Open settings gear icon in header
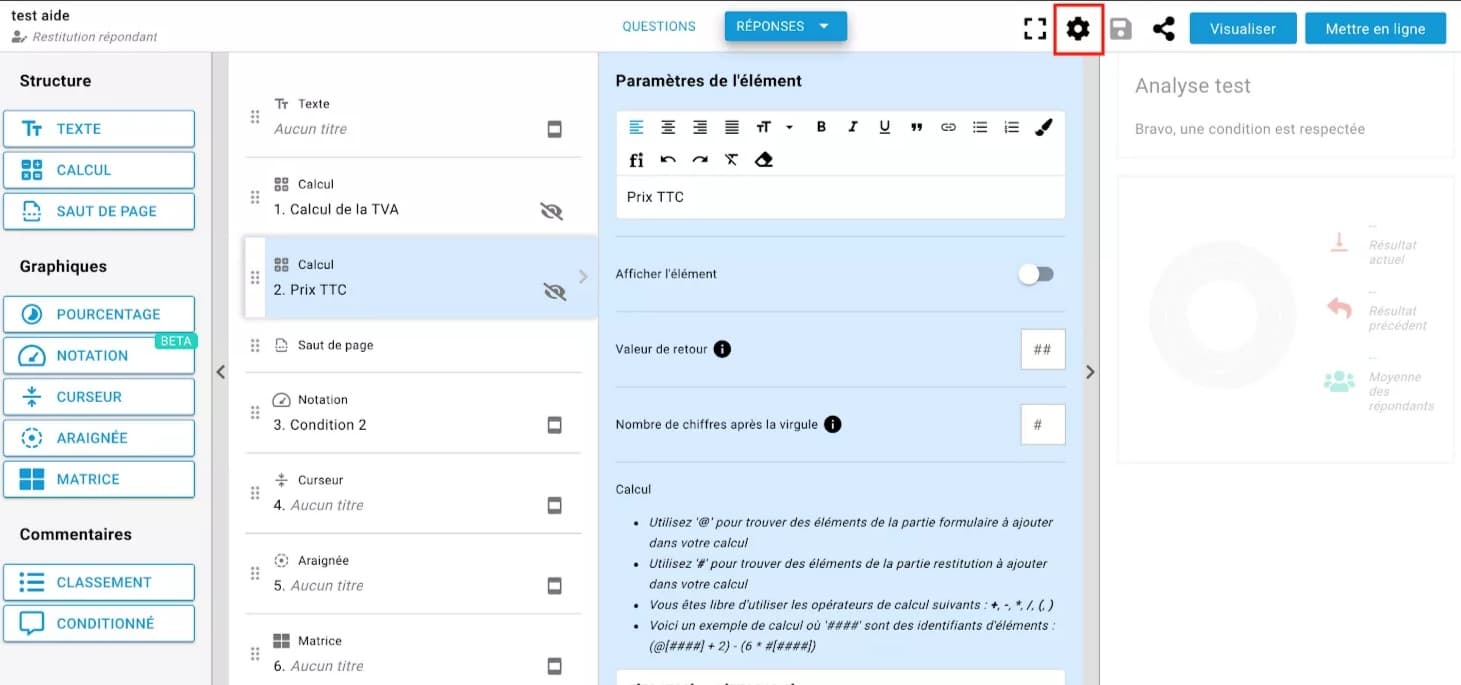The width and height of the screenshot is (1461, 685). (x=1077, y=29)
